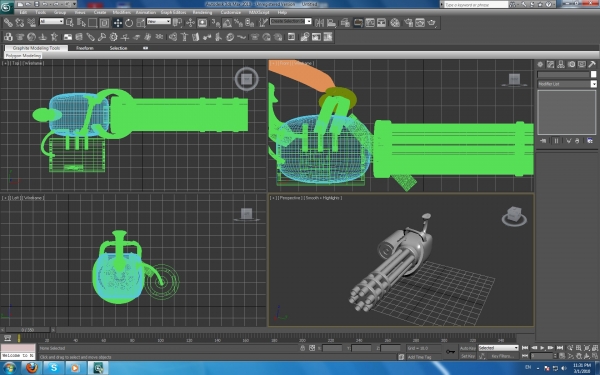Click the 3ds Max application logo button
This screenshot has height=375, width=600.
[x=7, y=7]
